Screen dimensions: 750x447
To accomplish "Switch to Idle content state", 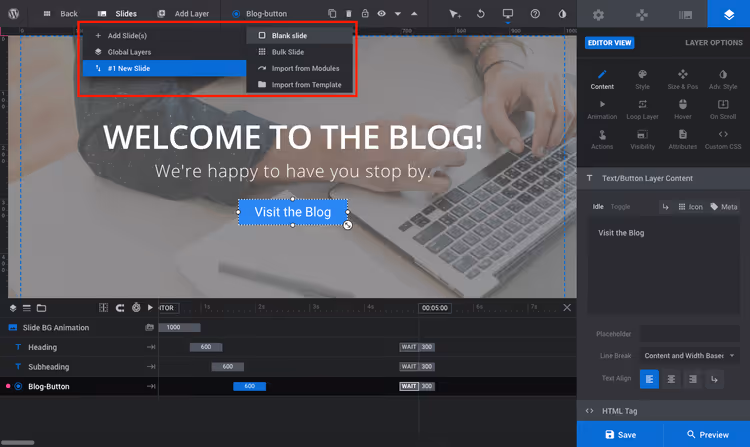I will click(598, 207).
